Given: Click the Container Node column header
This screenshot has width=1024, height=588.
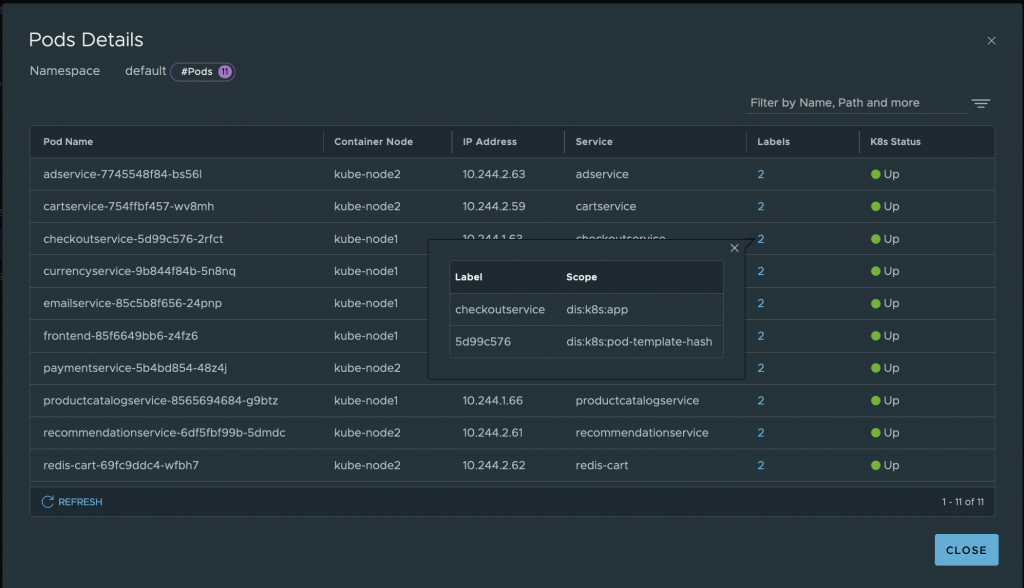Looking at the screenshot, I should tap(373, 142).
